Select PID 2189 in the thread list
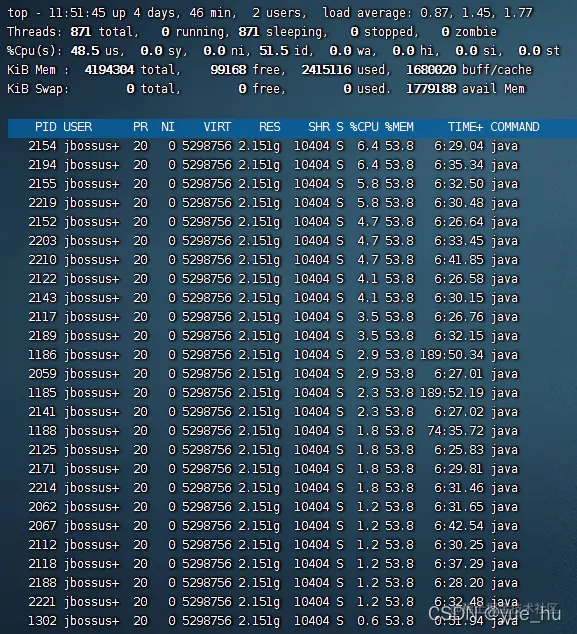577x634 pixels. click(42, 336)
